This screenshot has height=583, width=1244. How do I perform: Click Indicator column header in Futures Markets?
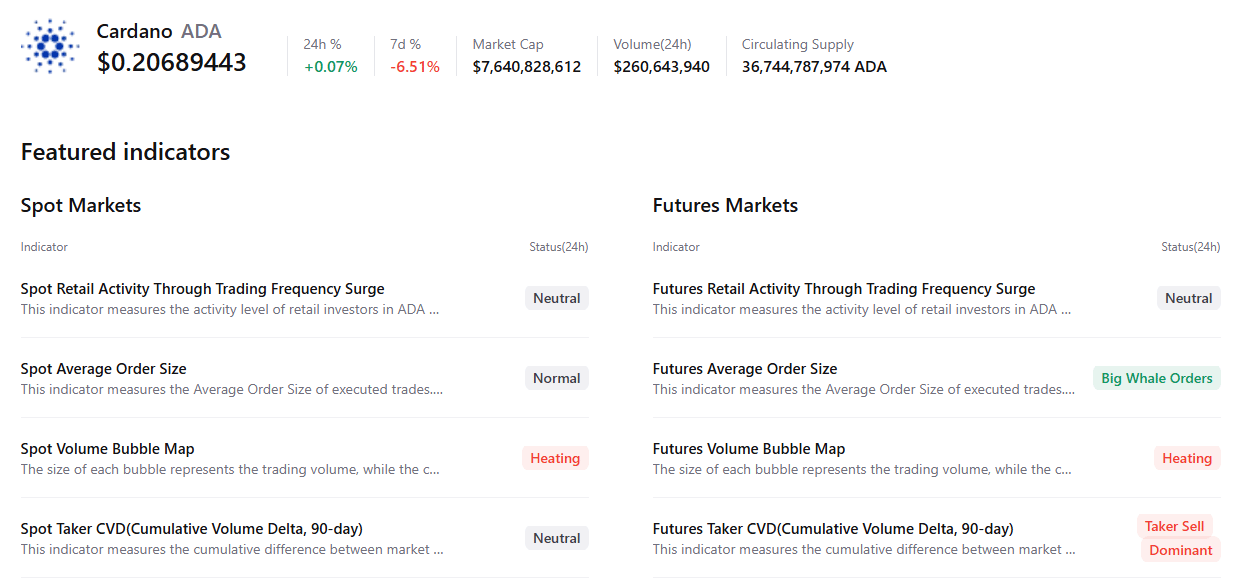click(x=676, y=247)
